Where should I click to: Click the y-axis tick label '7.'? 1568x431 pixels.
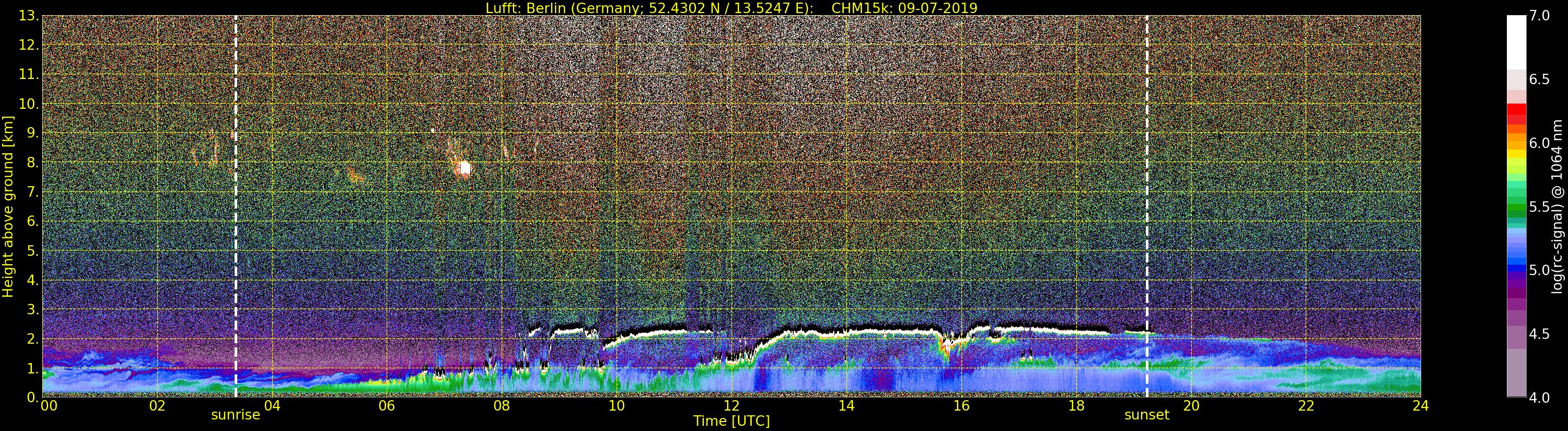pyautogui.click(x=33, y=192)
